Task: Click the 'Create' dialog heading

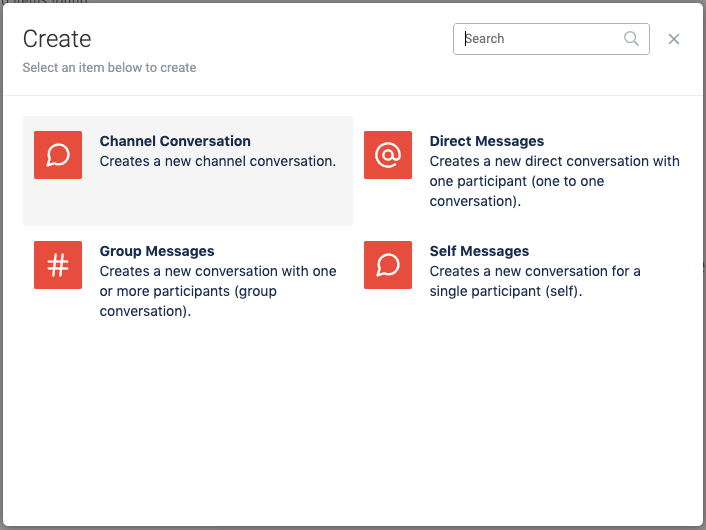Action: 57,39
